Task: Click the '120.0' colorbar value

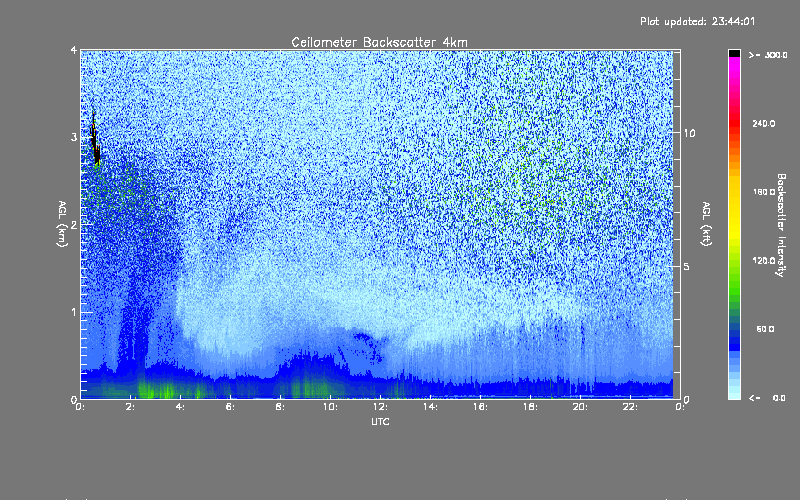Action: click(764, 261)
